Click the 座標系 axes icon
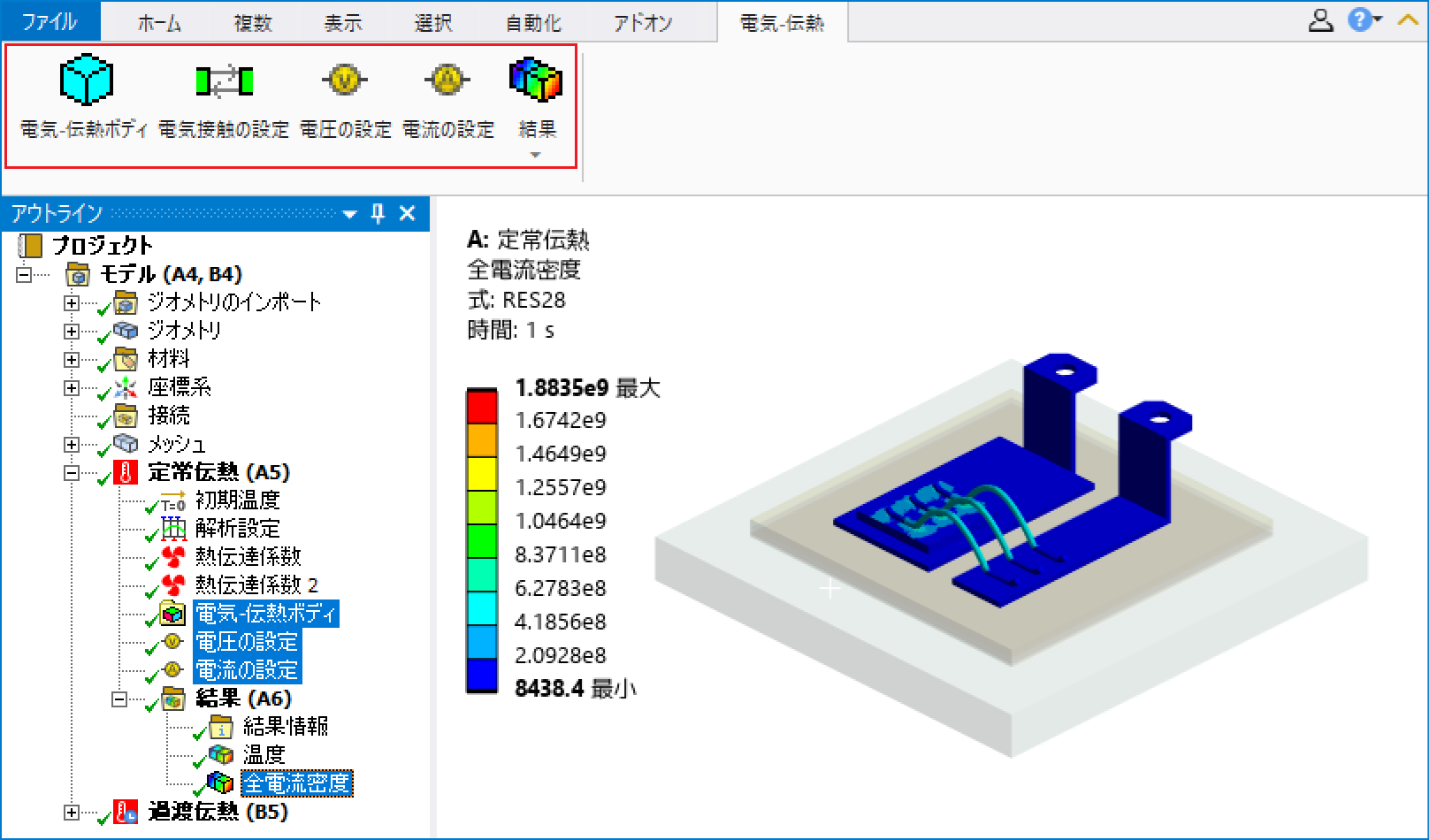 126,387
